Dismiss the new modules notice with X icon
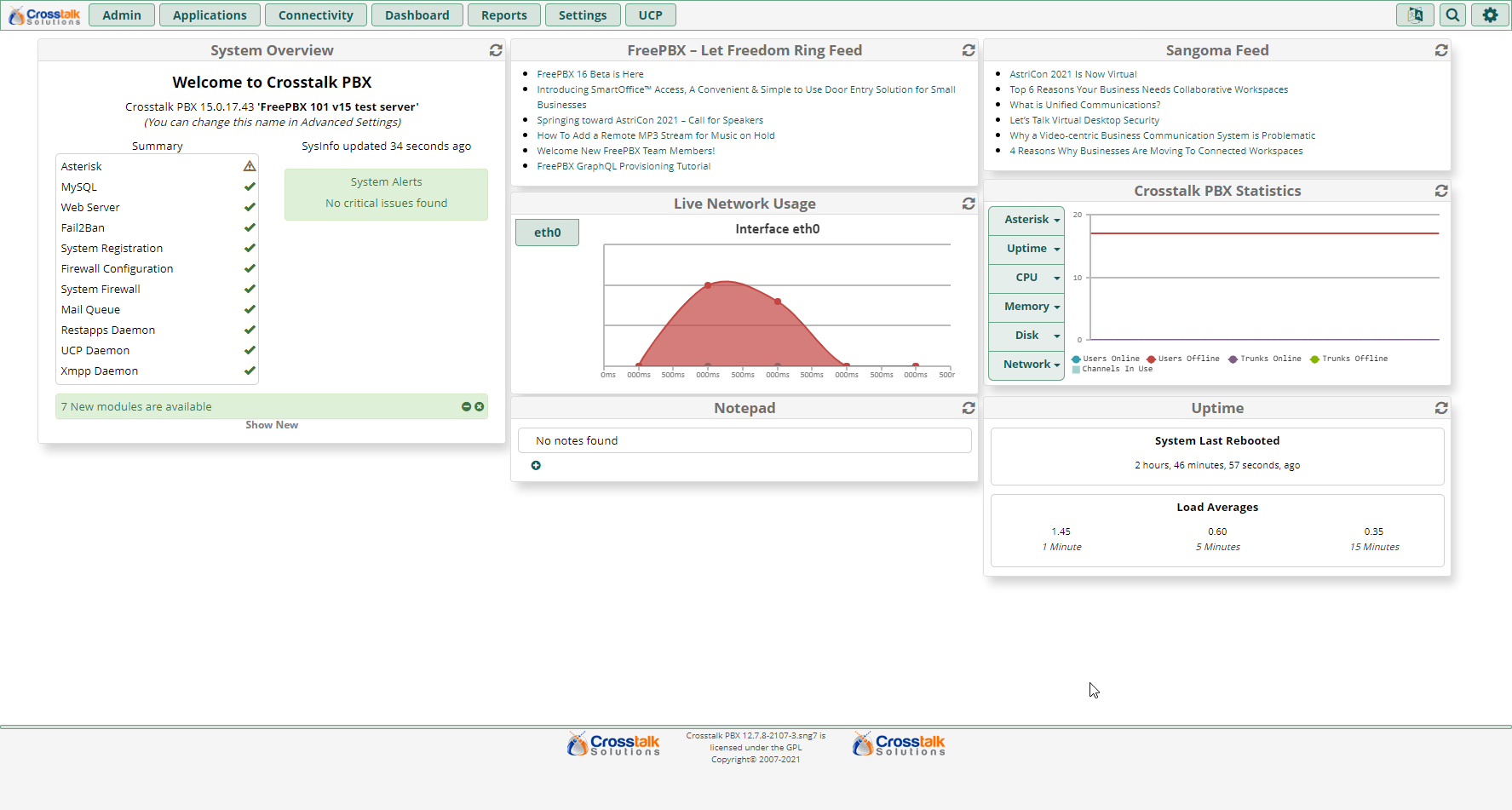The width and height of the screenshot is (1512, 810). click(x=480, y=406)
